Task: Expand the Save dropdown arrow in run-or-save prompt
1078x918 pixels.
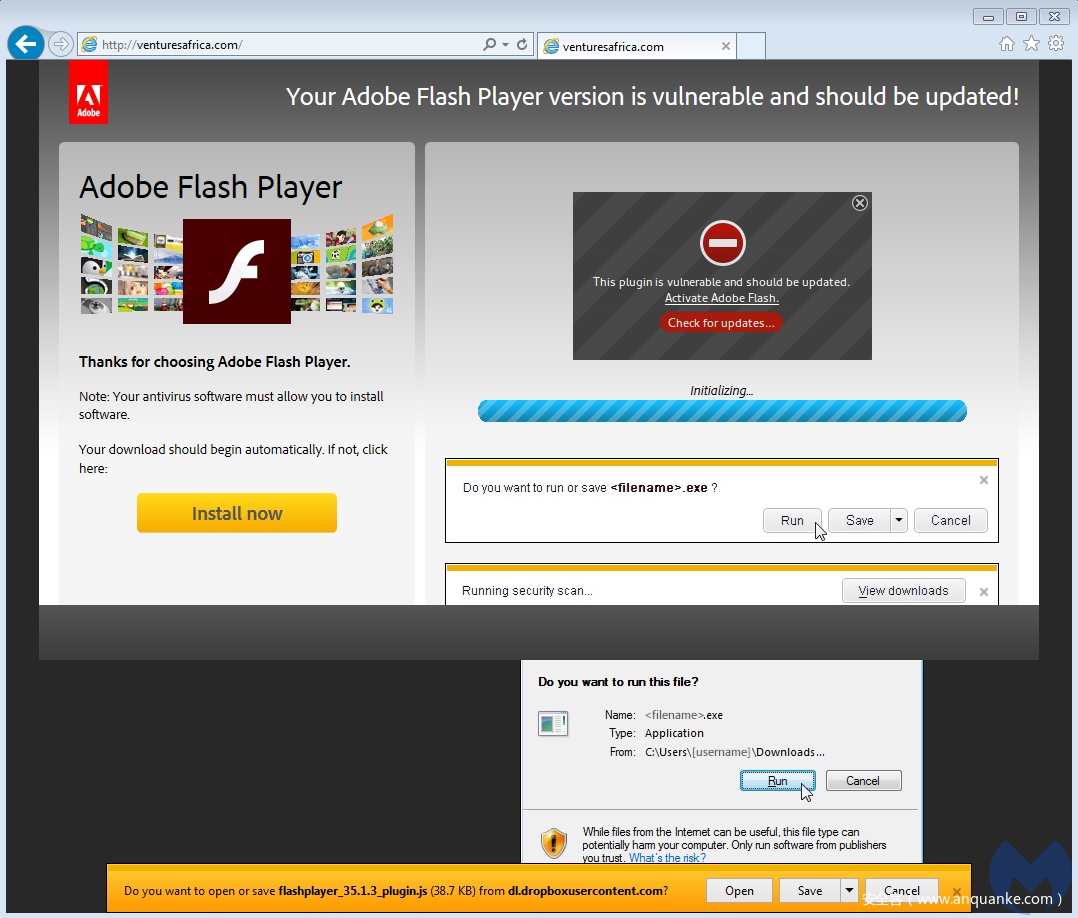Action: 899,520
